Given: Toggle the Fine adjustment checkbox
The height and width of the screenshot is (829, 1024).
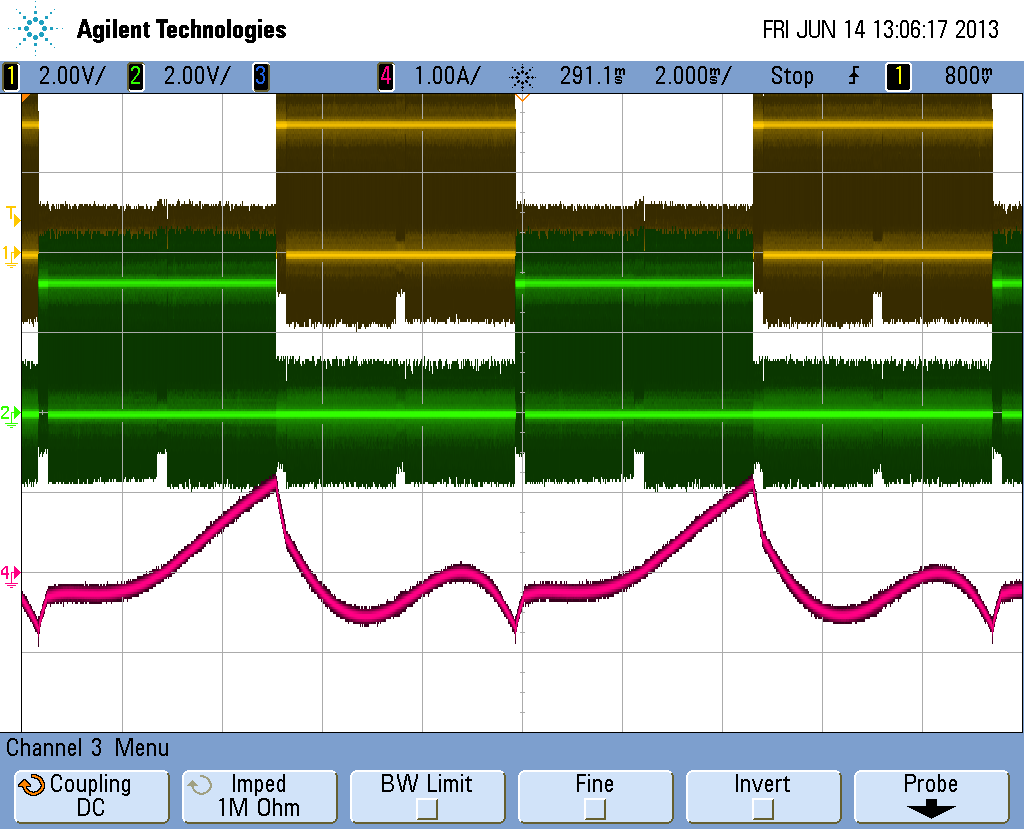Looking at the screenshot, I should click(x=595, y=810).
